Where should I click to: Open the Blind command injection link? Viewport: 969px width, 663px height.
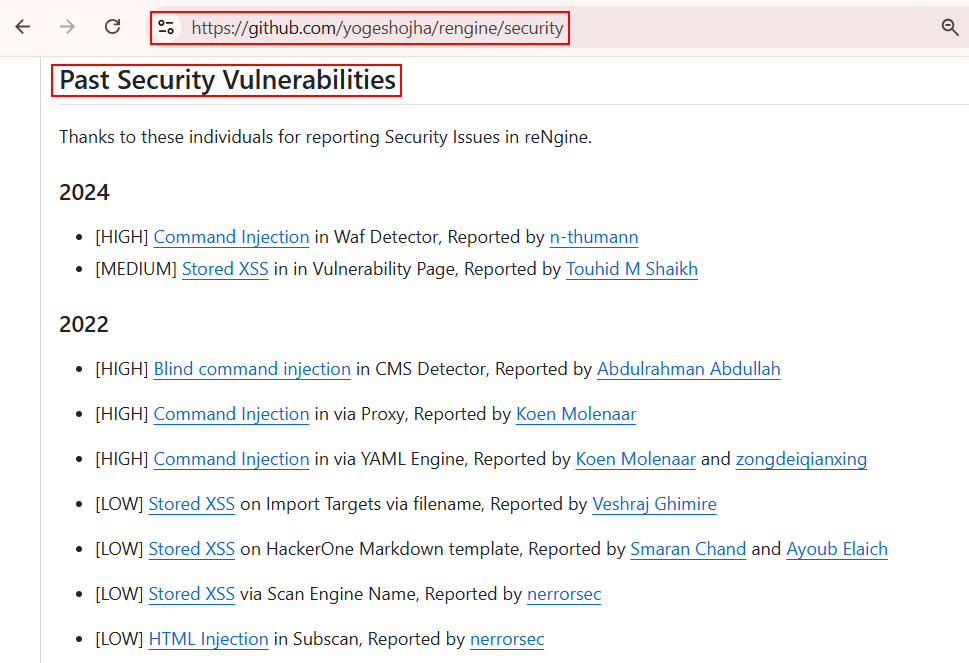[x=251, y=369]
